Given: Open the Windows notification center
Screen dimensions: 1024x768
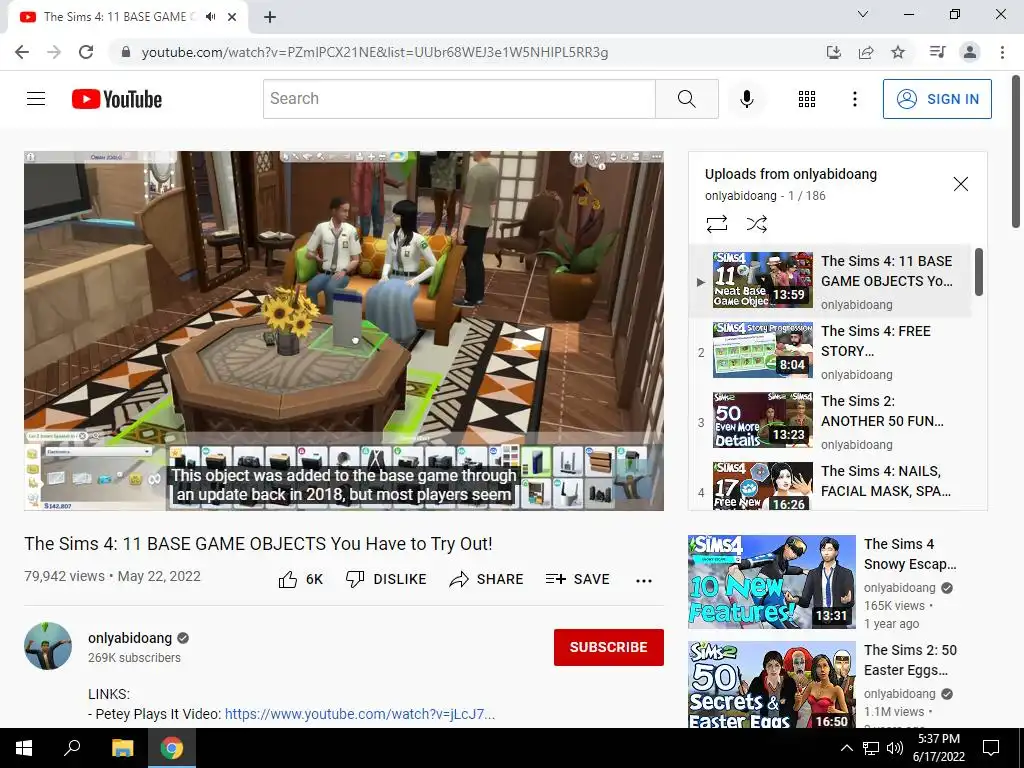Looking at the screenshot, I should click(991, 748).
